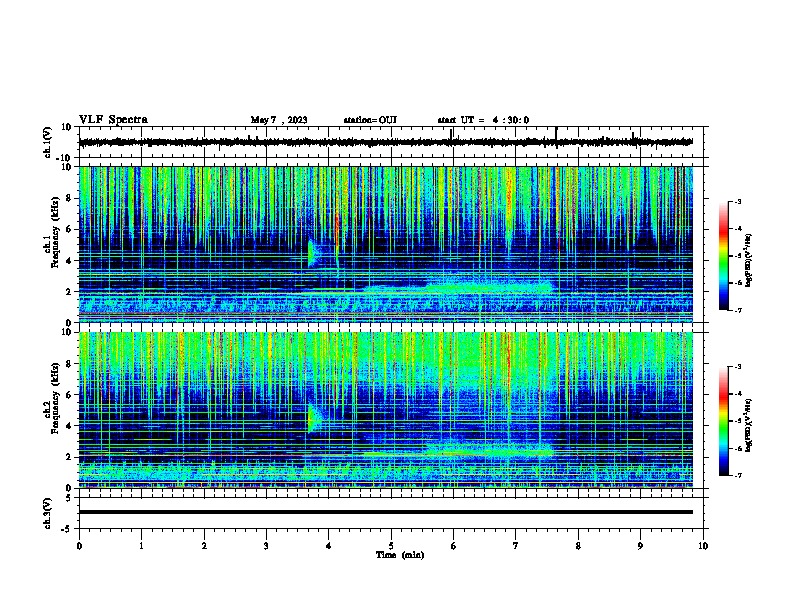Click the 'ch.1(V)' waveform axis label

(48, 142)
